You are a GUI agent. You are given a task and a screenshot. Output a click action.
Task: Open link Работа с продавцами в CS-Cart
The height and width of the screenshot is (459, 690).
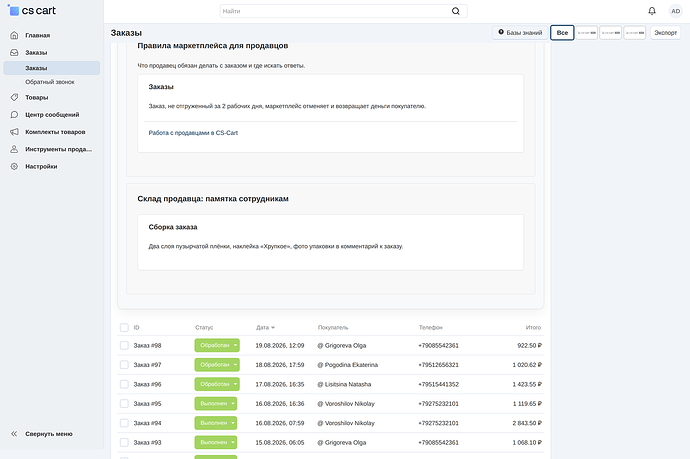tap(193, 132)
